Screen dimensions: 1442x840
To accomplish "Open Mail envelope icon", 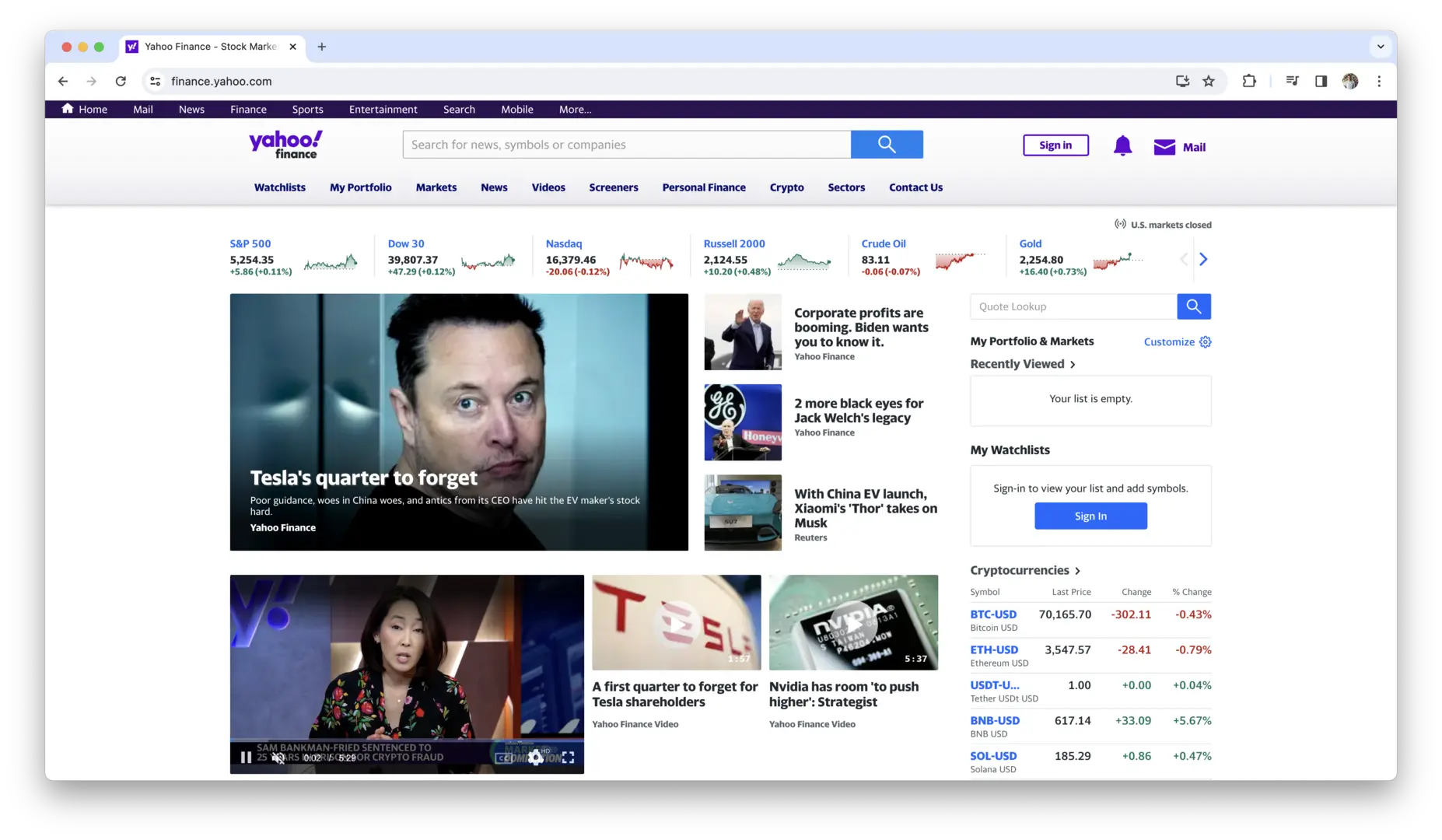I will click(1164, 147).
